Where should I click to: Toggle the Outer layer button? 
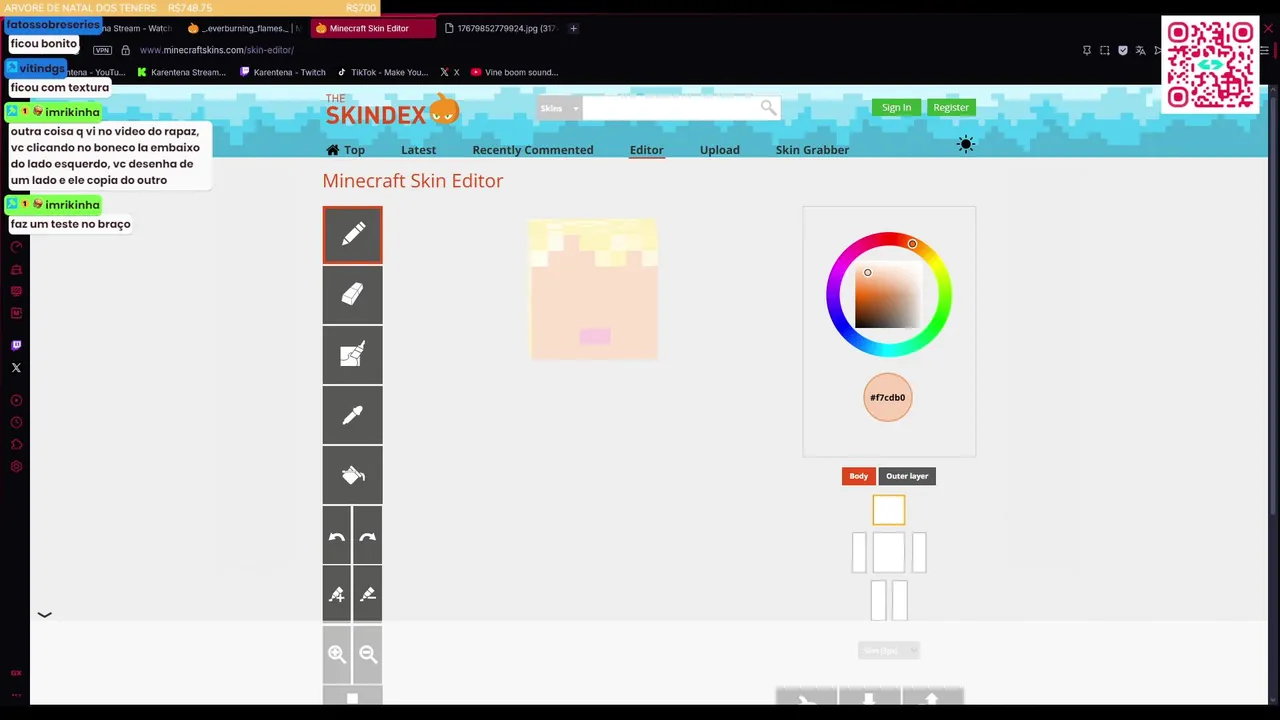point(907,476)
